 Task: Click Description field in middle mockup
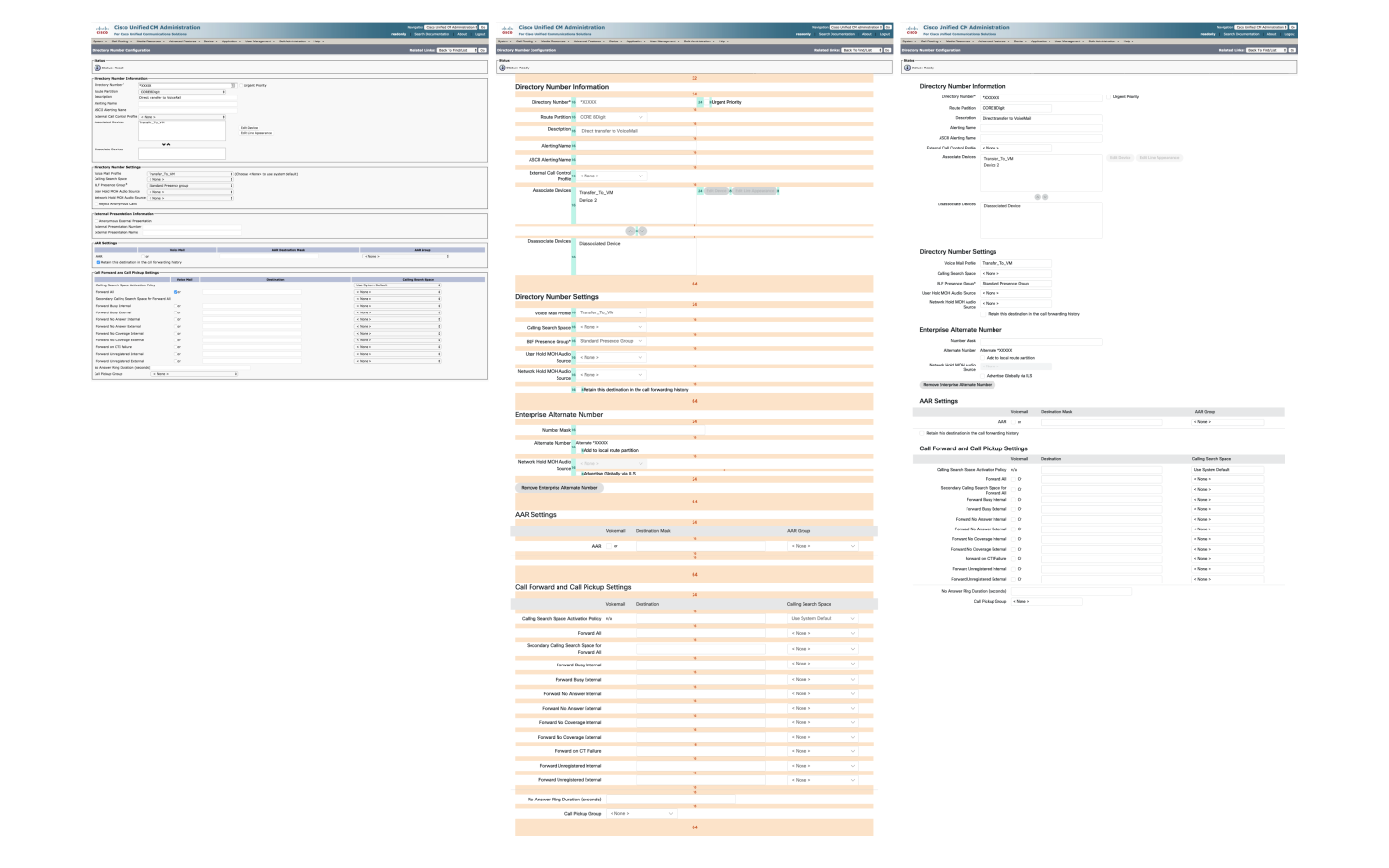pyautogui.click(x=636, y=131)
